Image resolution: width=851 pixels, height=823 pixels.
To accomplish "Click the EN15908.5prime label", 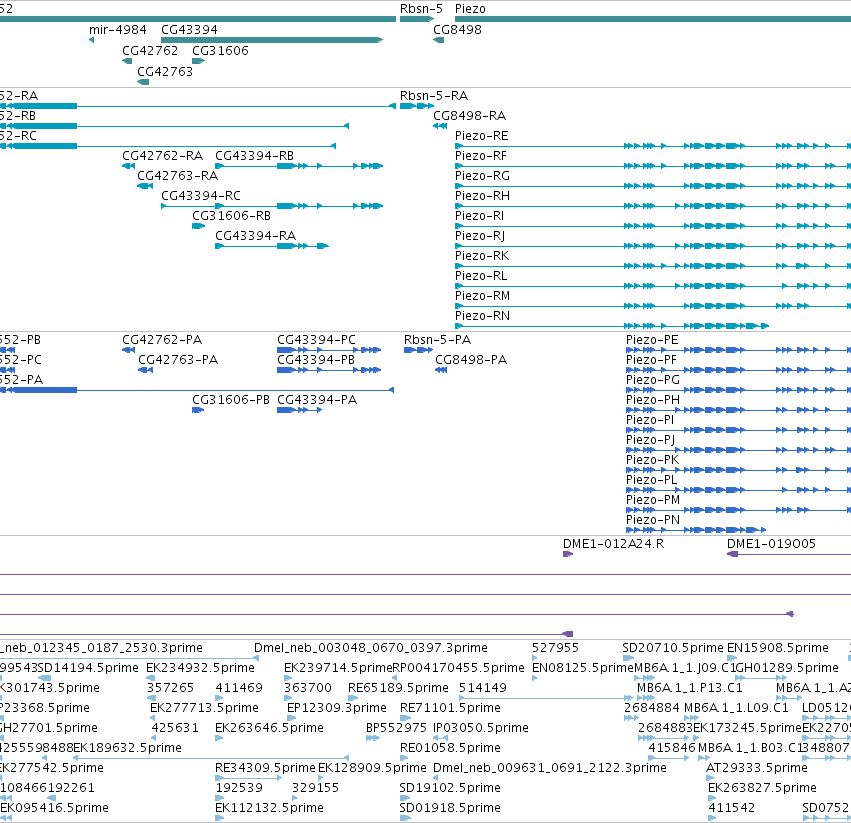I will (778, 648).
